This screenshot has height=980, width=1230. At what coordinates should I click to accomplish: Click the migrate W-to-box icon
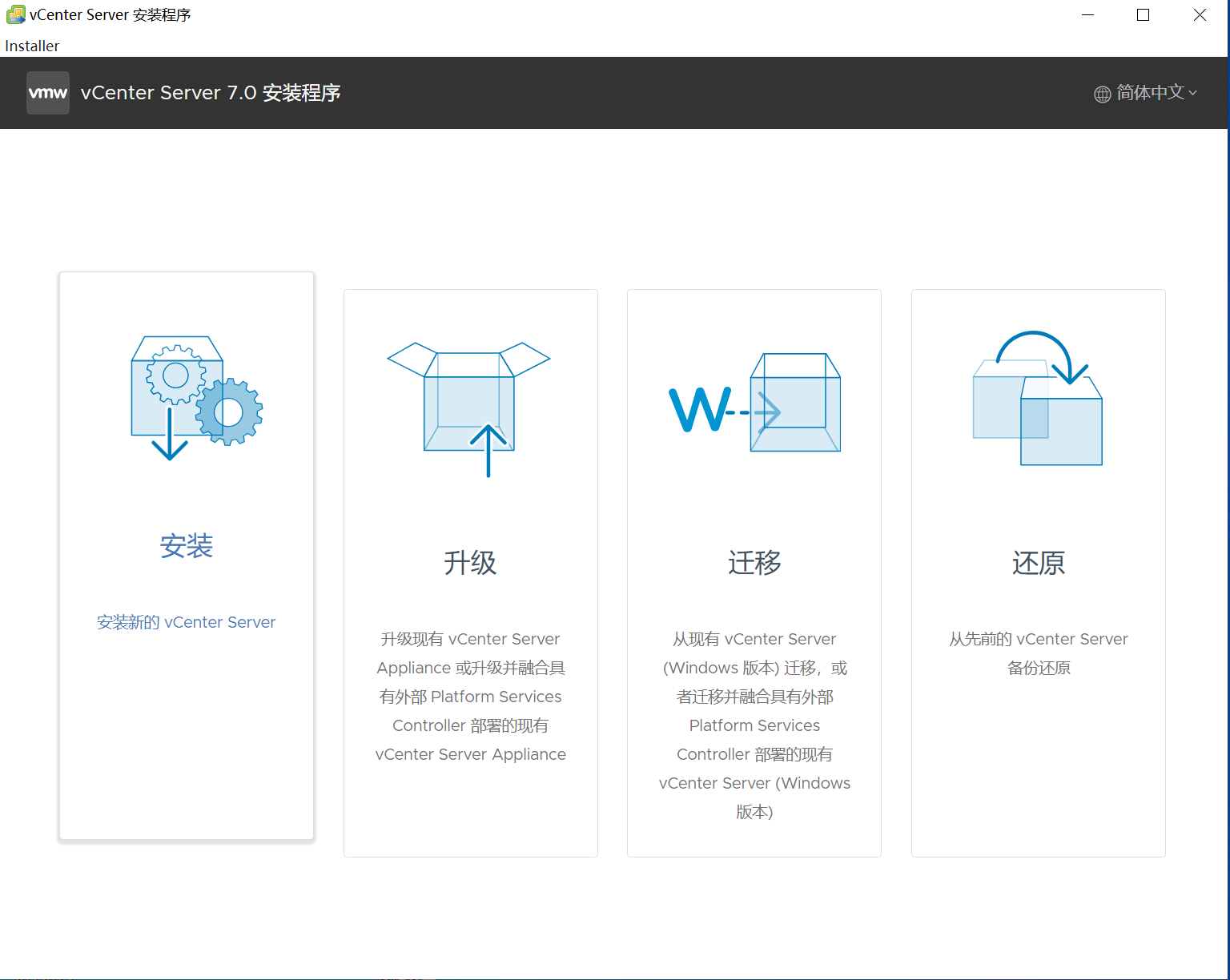coord(754,403)
